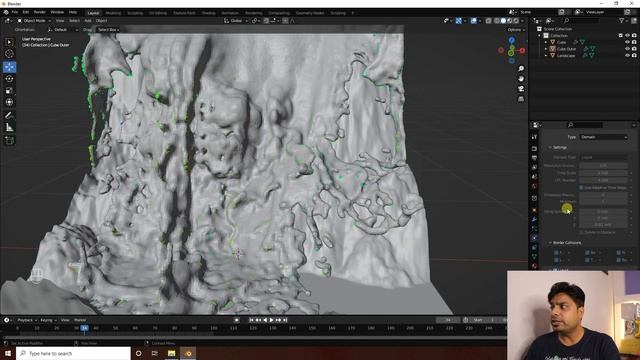The image size is (640, 360).
Task: Activate the Move tool
Action: pos(9,67)
